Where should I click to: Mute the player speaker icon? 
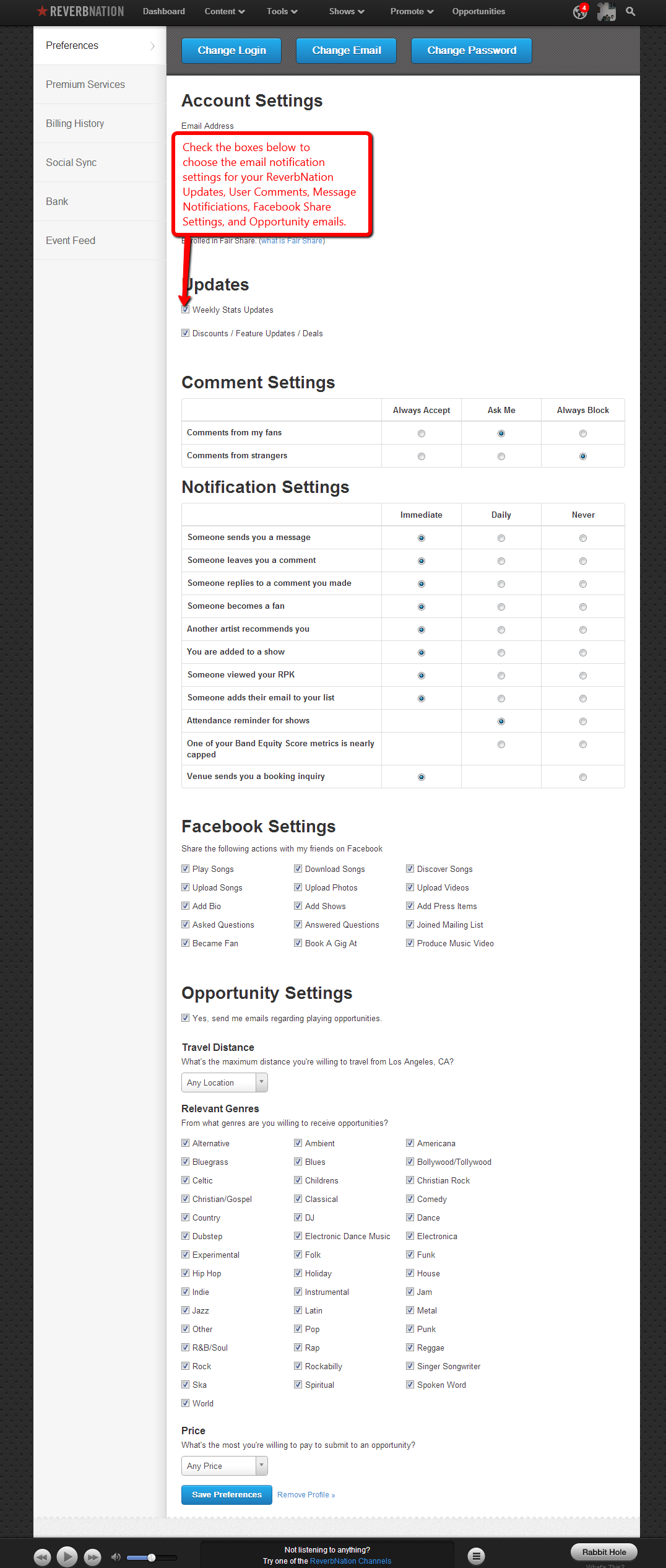tap(116, 1556)
